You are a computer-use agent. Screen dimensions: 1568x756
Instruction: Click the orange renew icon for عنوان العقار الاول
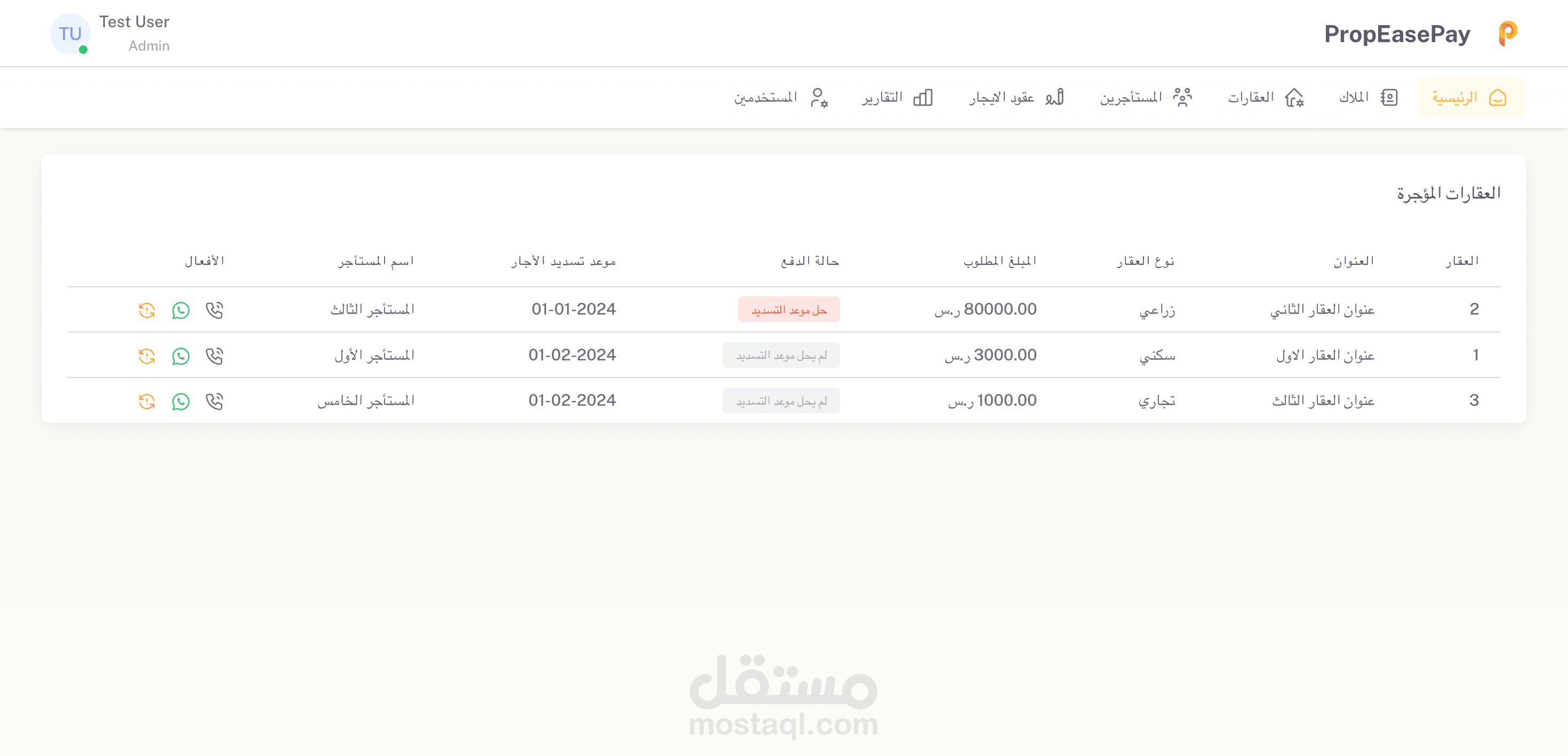tap(147, 356)
